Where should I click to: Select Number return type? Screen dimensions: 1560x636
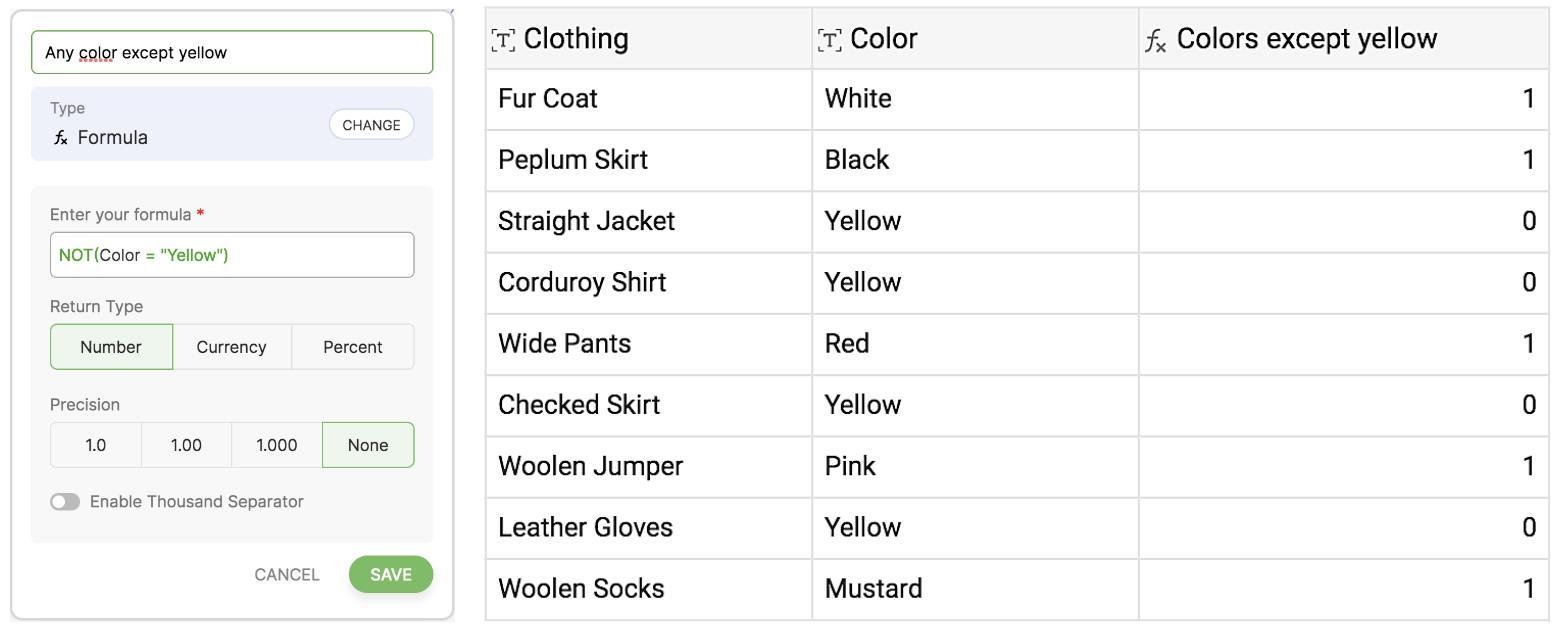pos(111,347)
